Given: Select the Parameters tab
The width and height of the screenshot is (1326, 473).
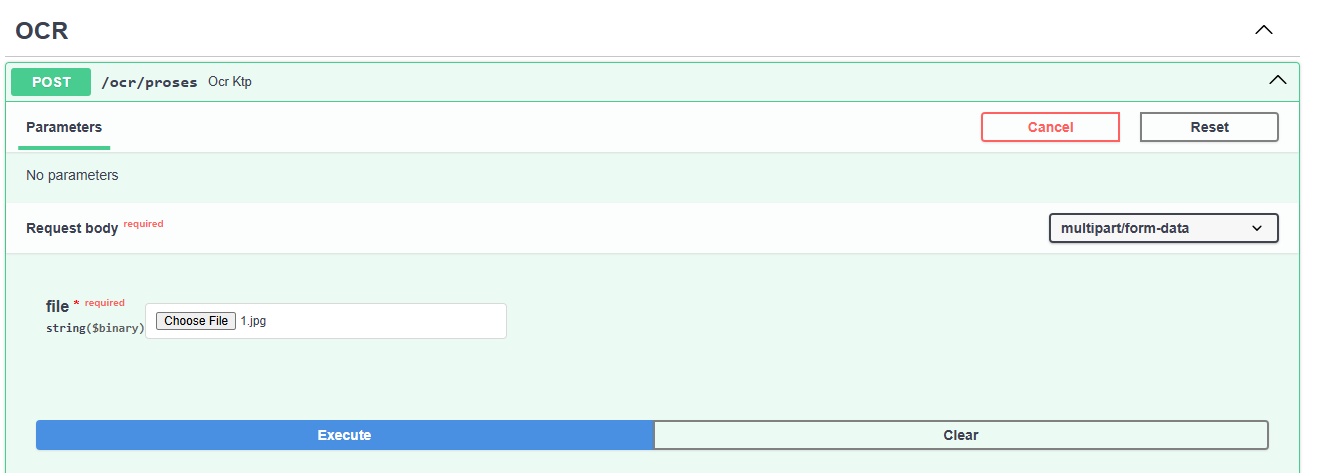Looking at the screenshot, I should 64,127.
